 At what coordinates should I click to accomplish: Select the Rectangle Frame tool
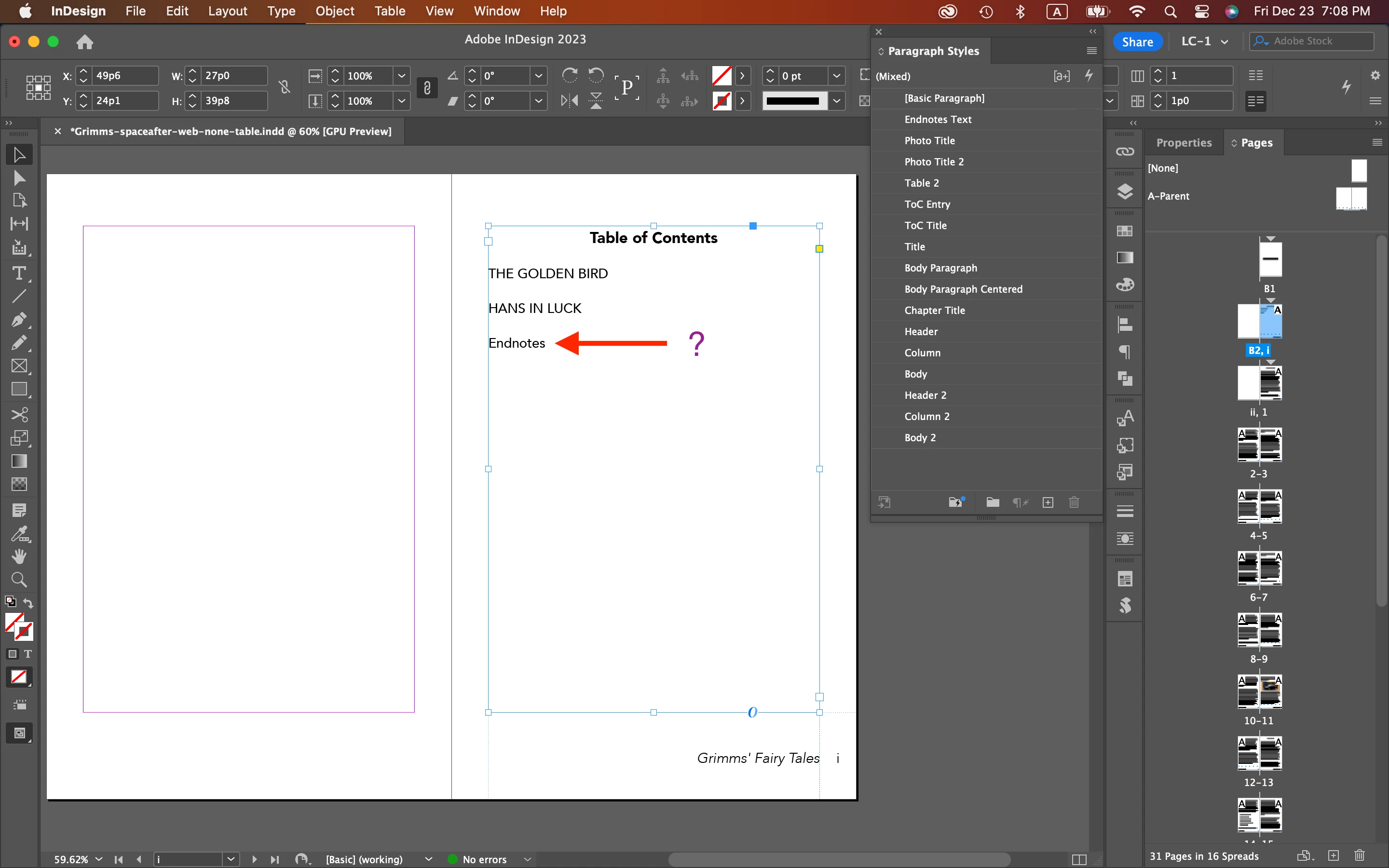19,366
